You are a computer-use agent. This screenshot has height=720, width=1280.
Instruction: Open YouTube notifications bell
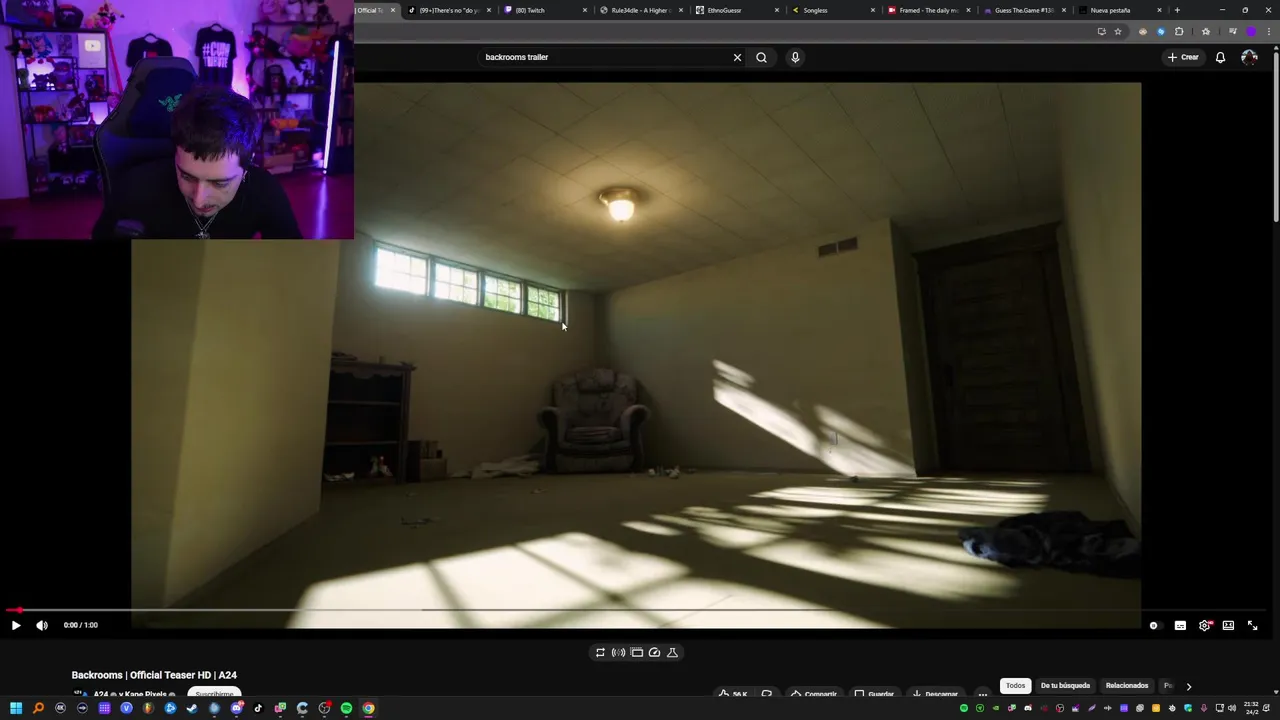coord(1220,57)
